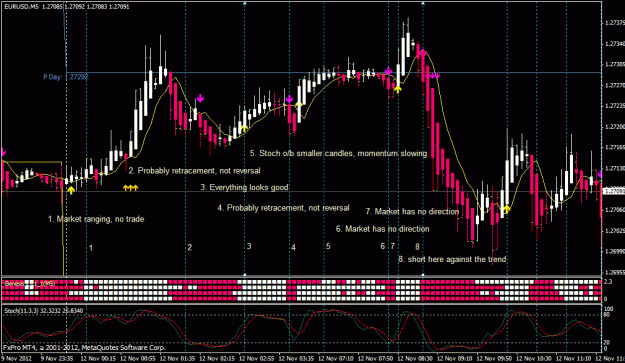Click the 1.27235 price axis label

tap(614, 106)
